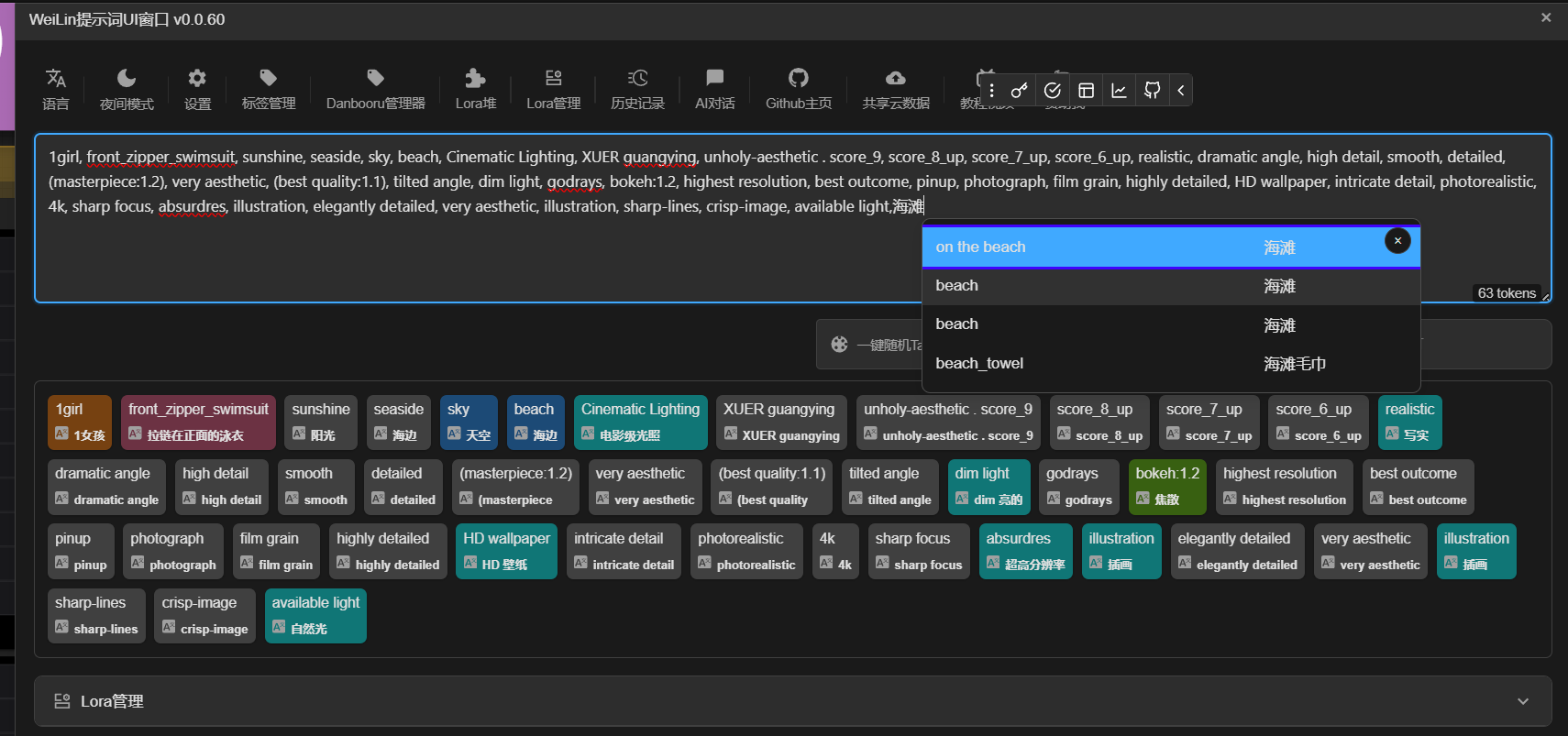1568x736 pixels.
Task: Click the 'Cinematic Lighting' tag chip
Action: 640,422
